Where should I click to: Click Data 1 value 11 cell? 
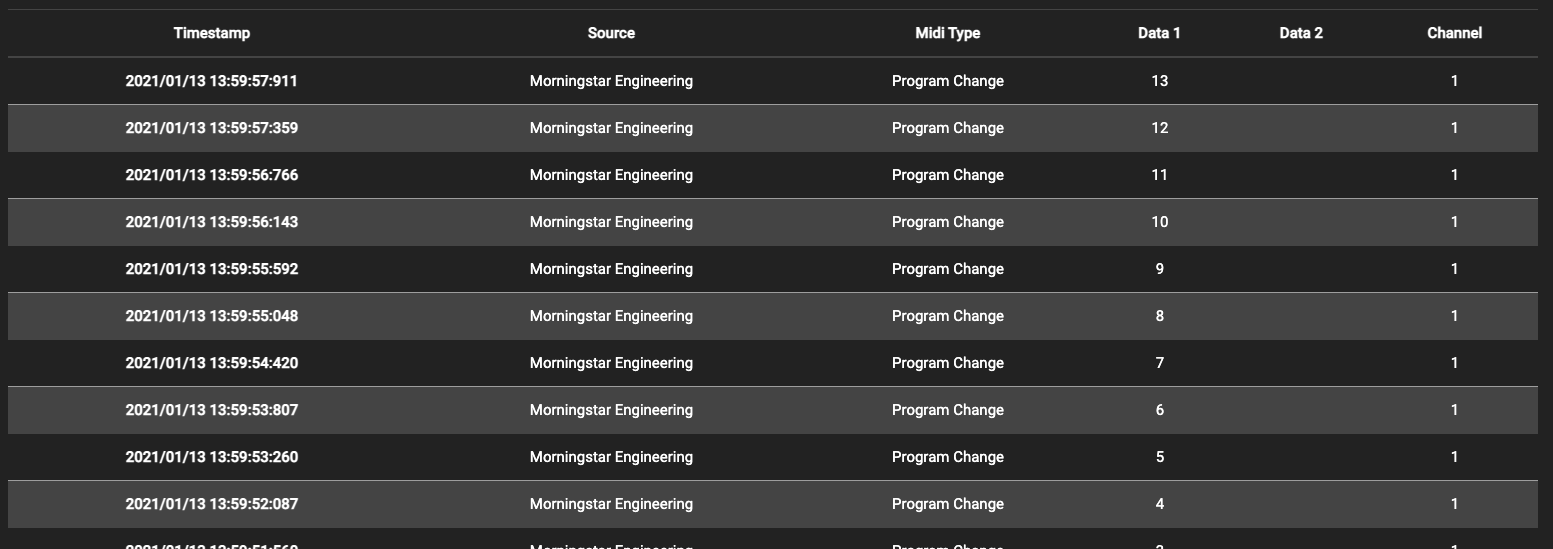pyautogui.click(x=1159, y=175)
